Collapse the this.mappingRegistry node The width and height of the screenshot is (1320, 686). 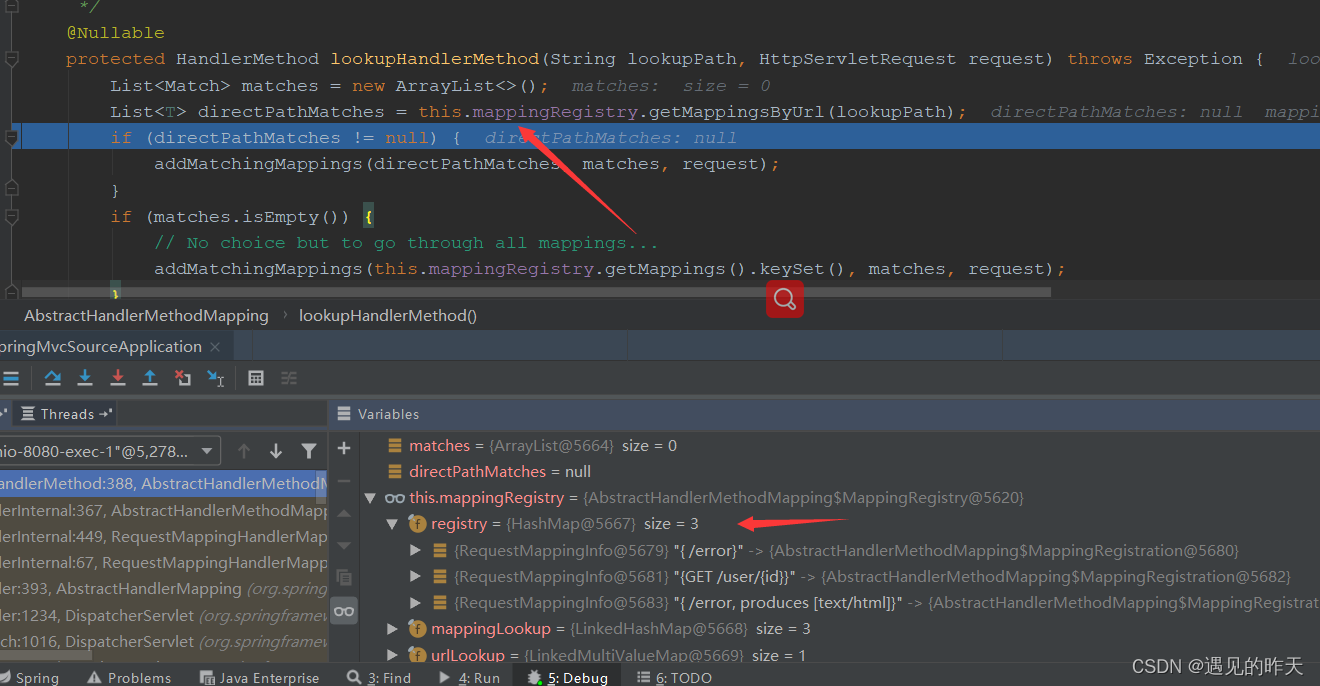click(371, 498)
